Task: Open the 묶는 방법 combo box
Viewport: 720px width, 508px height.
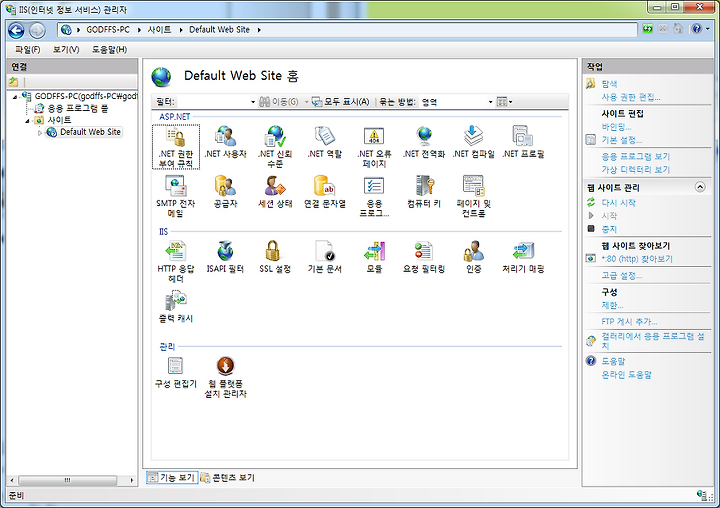Action: click(x=457, y=102)
